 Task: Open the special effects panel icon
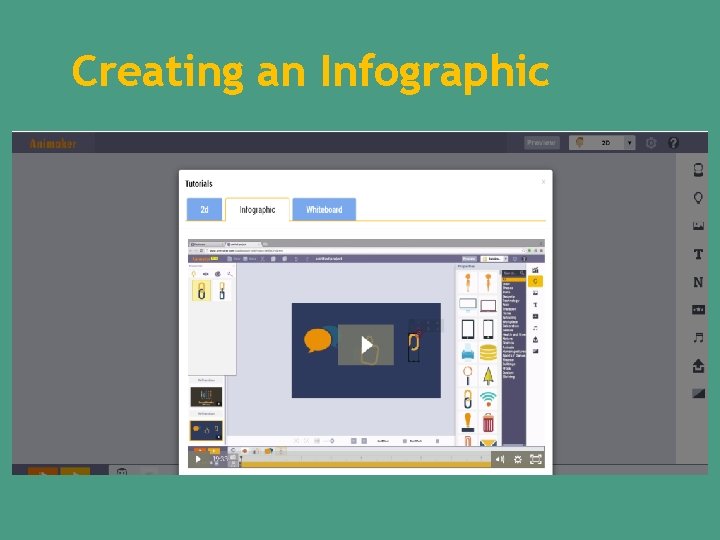[x=698, y=310]
